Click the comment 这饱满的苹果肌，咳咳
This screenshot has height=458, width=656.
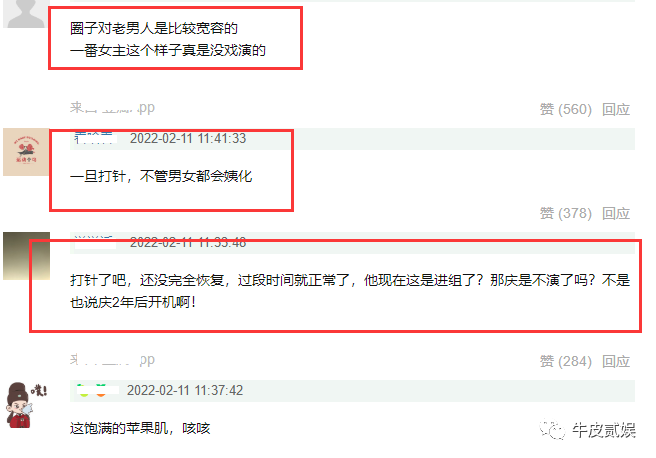tap(140, 428)
